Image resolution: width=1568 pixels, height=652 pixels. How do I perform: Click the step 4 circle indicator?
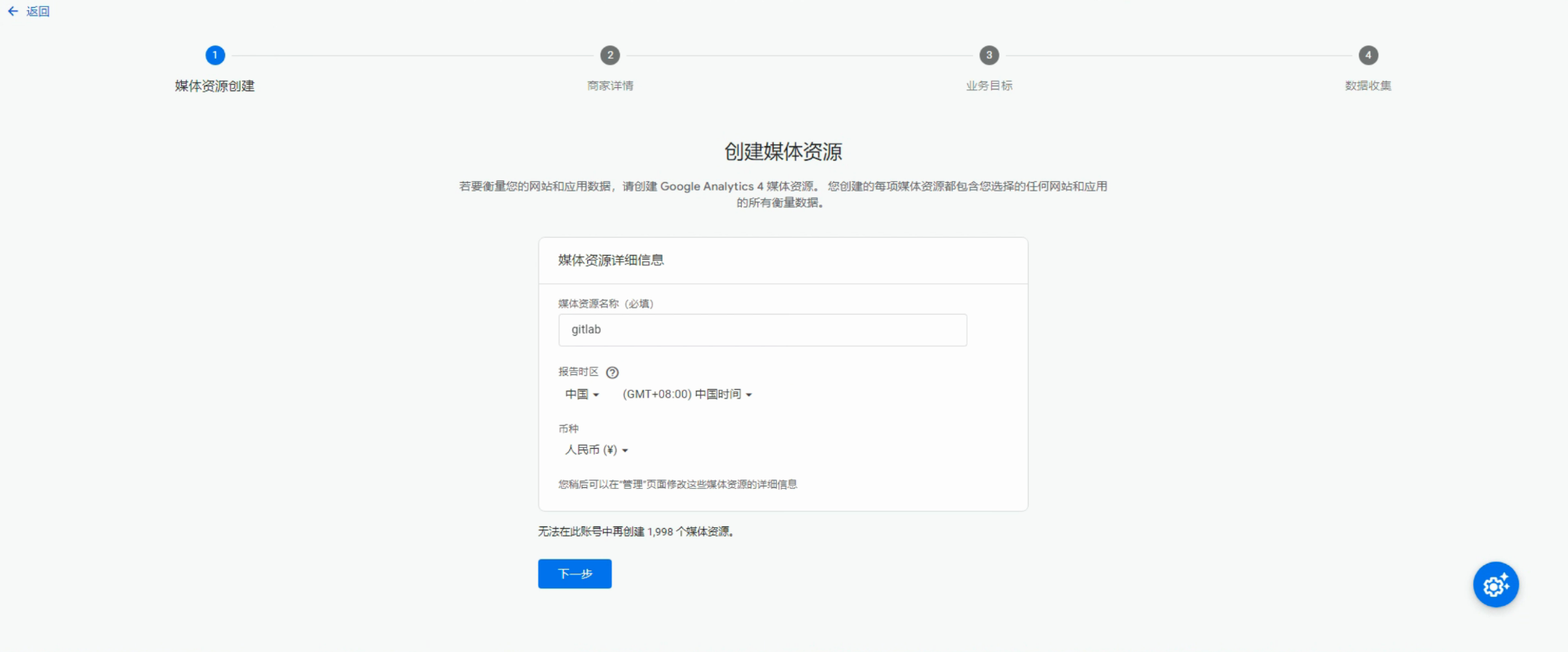tap(1368, 55)
